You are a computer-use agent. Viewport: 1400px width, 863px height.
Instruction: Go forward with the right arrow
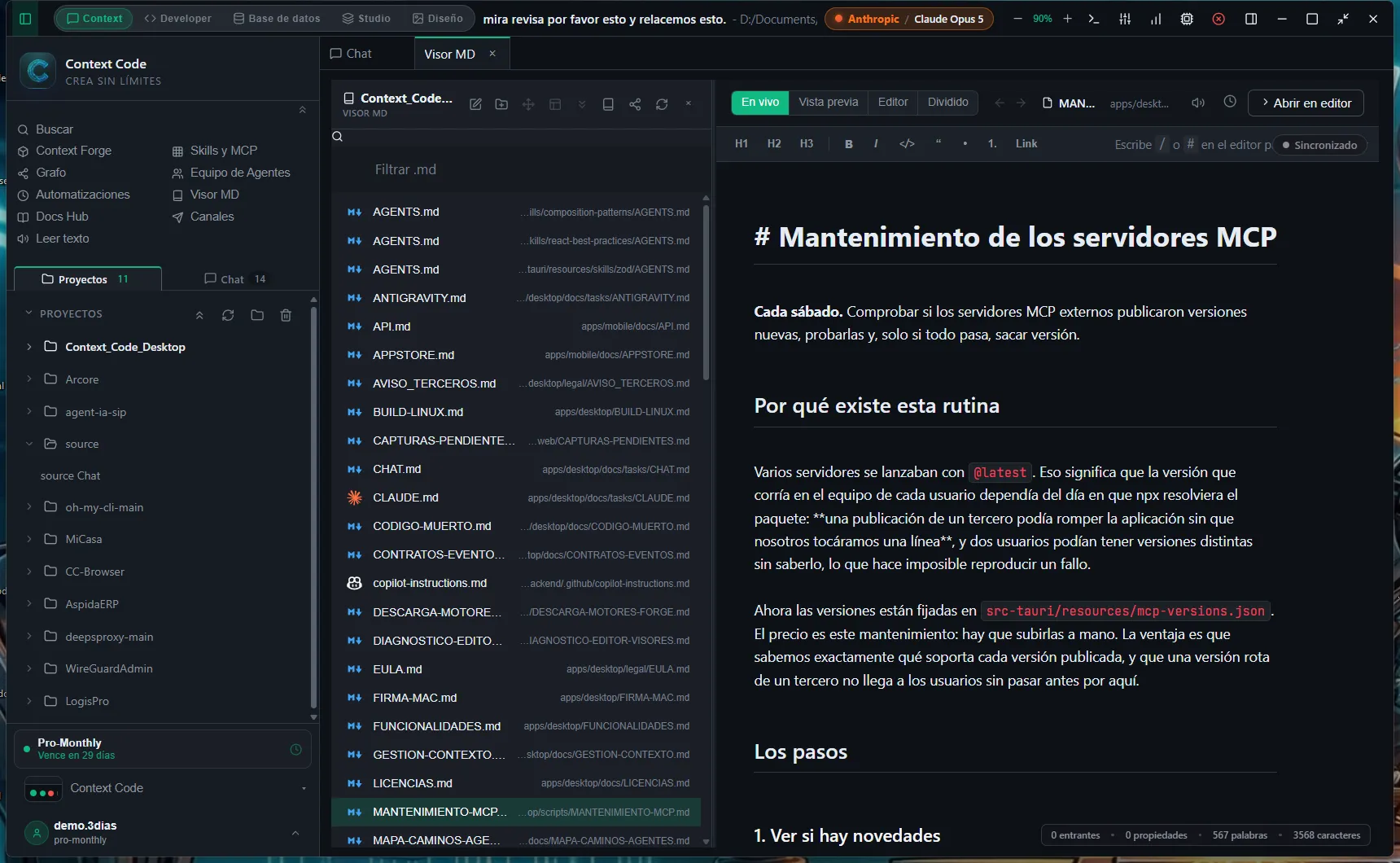pyautogui.click(x=1022, y=103)
